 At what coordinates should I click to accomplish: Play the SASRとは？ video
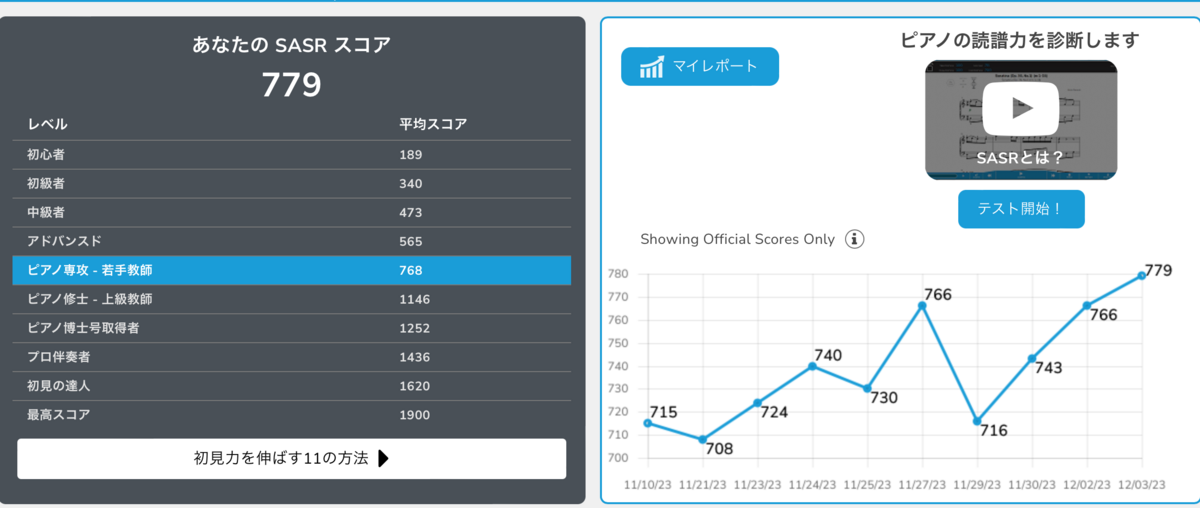tap(1020, 108)
